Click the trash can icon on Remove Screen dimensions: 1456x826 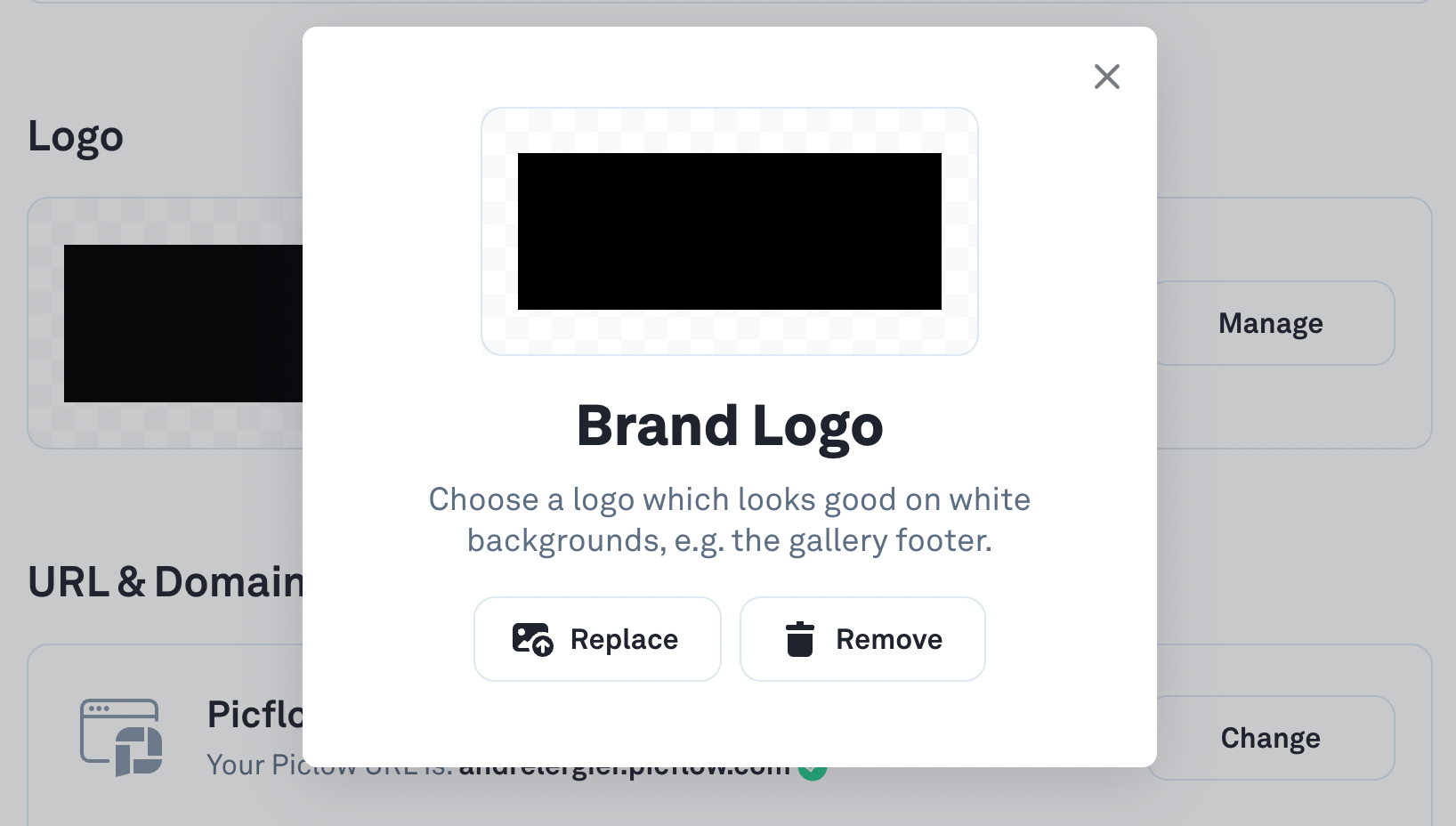coord(799,639)
